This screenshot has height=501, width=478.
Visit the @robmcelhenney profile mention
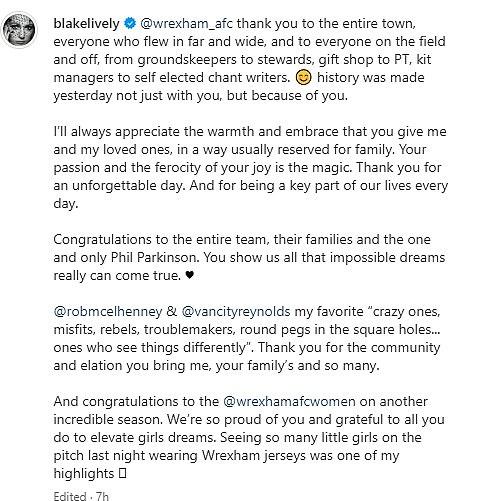pos(108,312)
